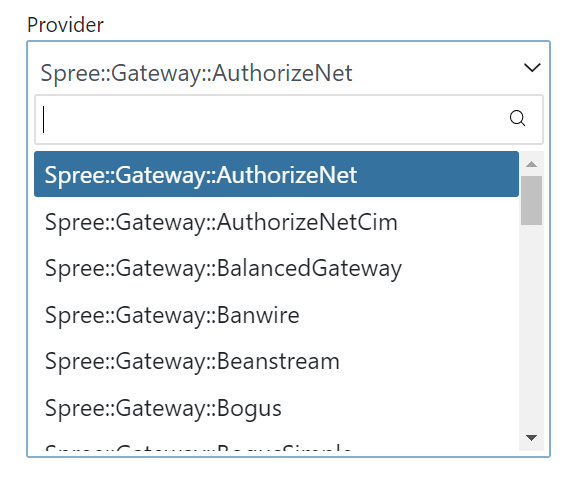Click the Provider field label
Image resolution: width=567 pixels, height=479 pixels.
(65, 25)
